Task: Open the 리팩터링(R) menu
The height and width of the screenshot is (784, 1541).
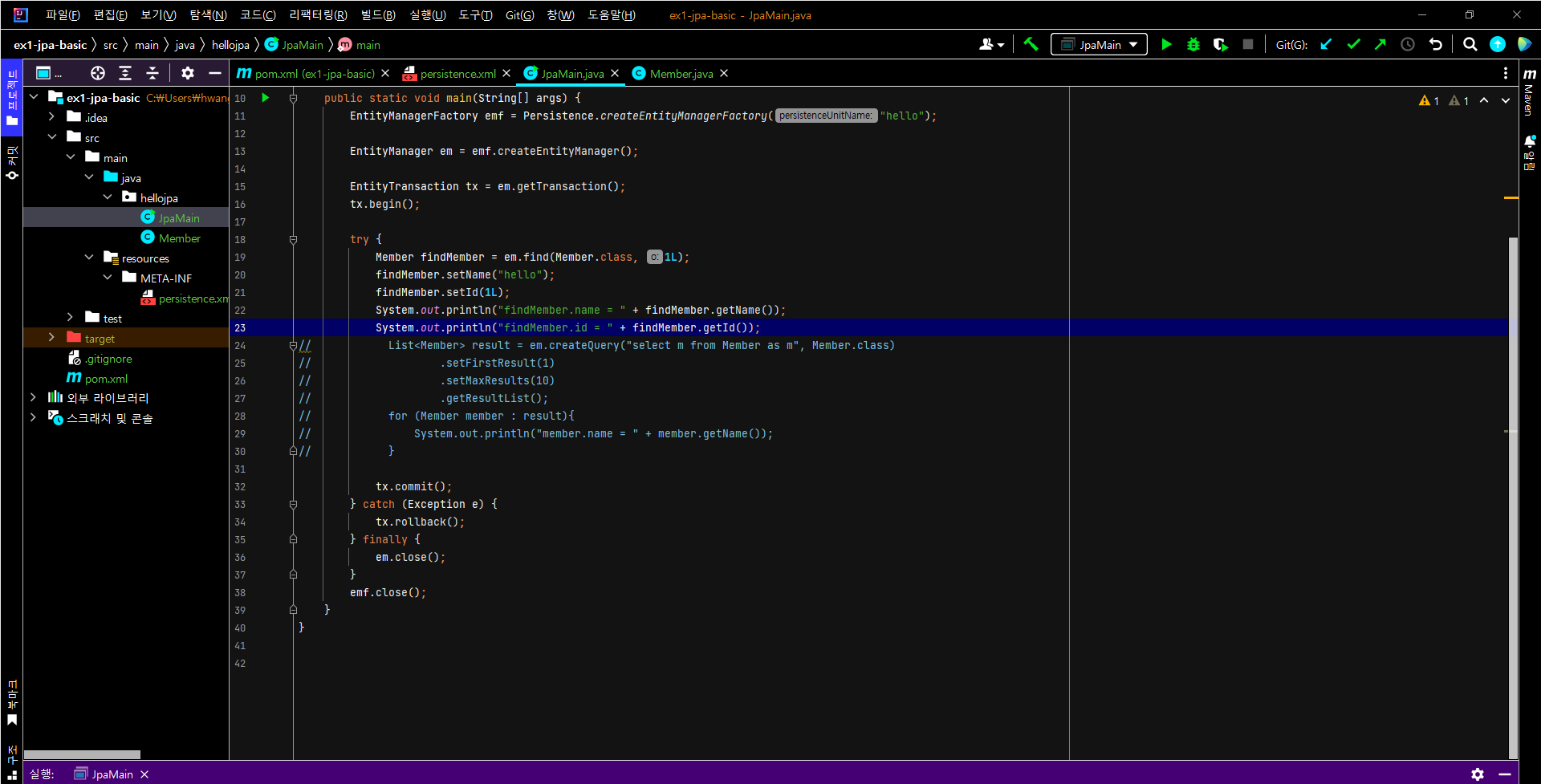Action: coord(318,15)
